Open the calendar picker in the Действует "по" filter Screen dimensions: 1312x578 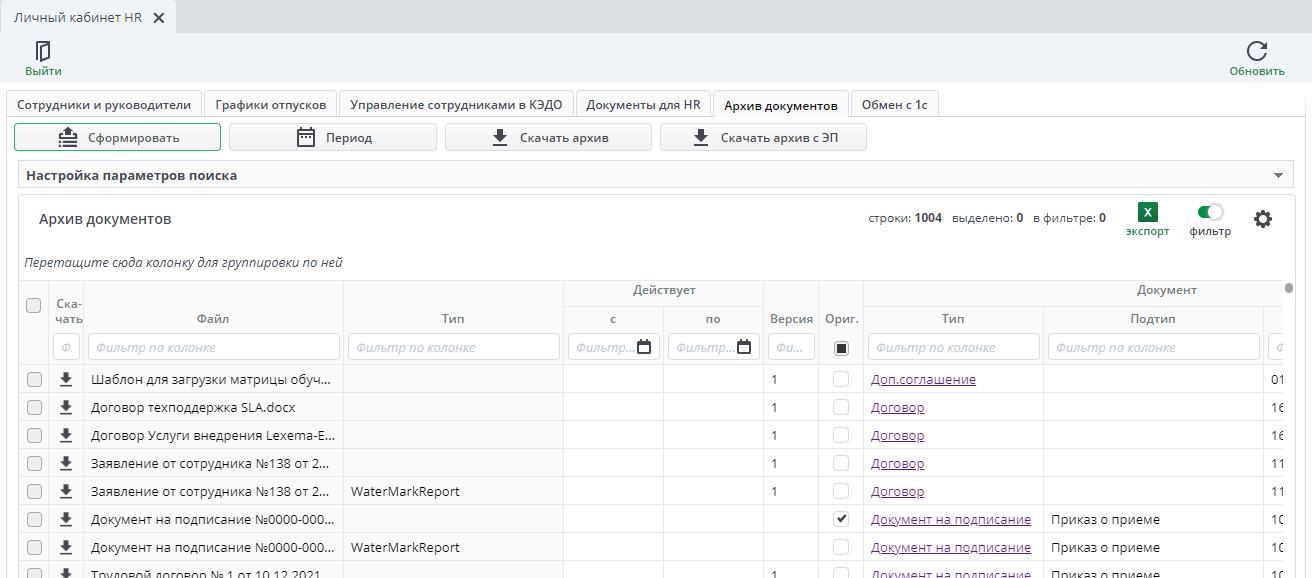[x=744, y=347]
